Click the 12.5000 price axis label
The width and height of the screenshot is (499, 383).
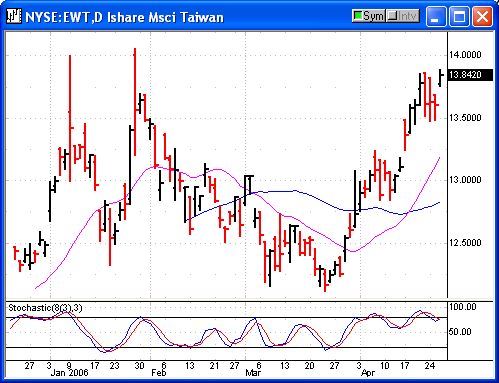click(465, 243)
